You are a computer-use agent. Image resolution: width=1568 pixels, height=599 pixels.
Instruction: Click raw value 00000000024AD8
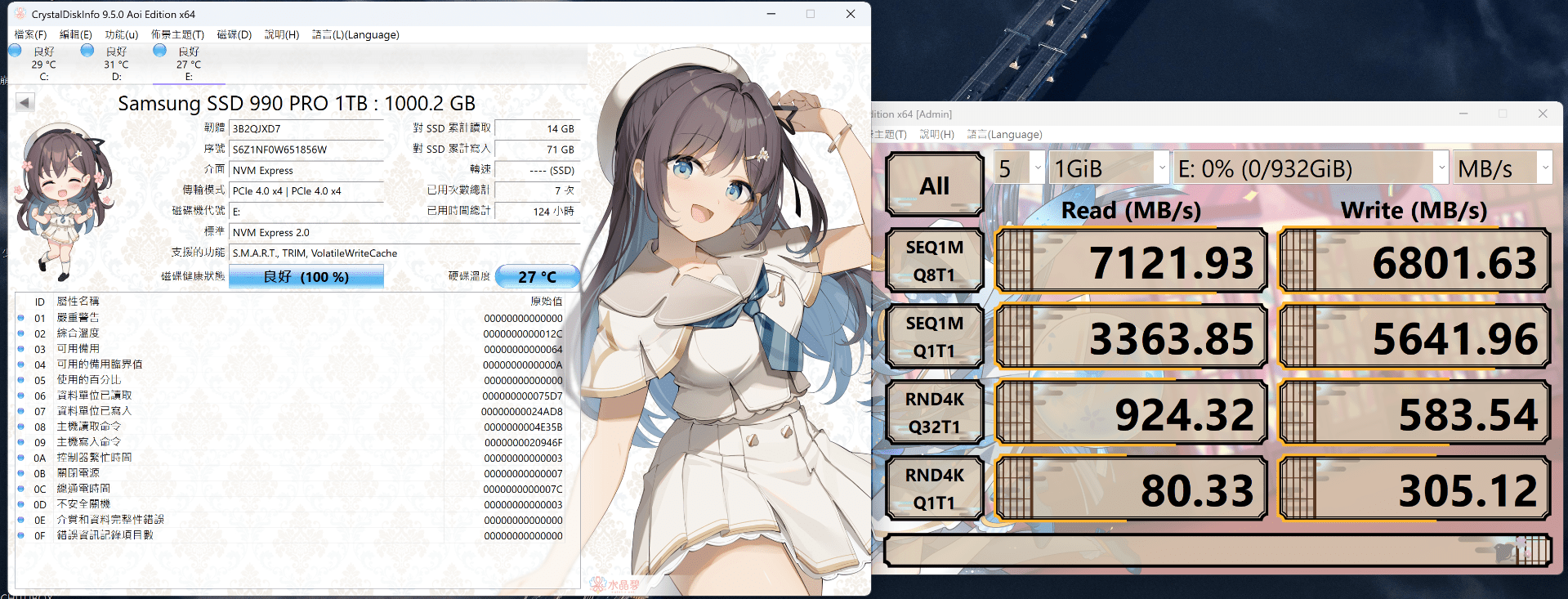click(521, 411)
